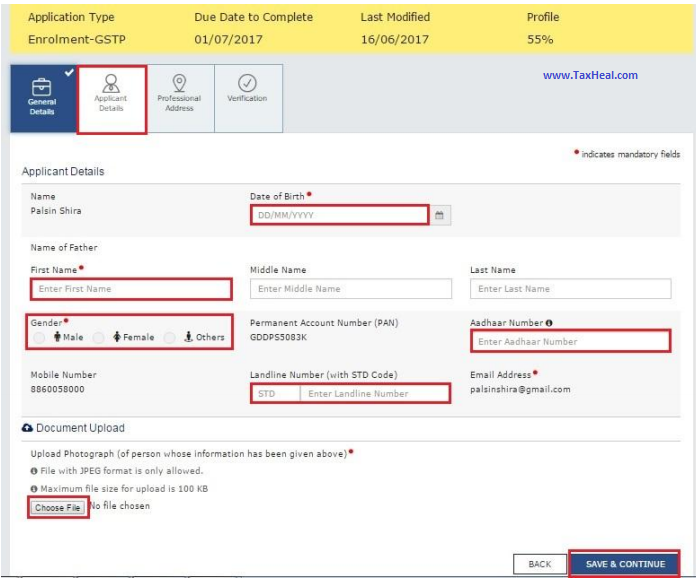Image resolution: width=696 pixels, height=584 pixels.
Task: Click the briefcase icon in General Details
Action: [42, 85]
